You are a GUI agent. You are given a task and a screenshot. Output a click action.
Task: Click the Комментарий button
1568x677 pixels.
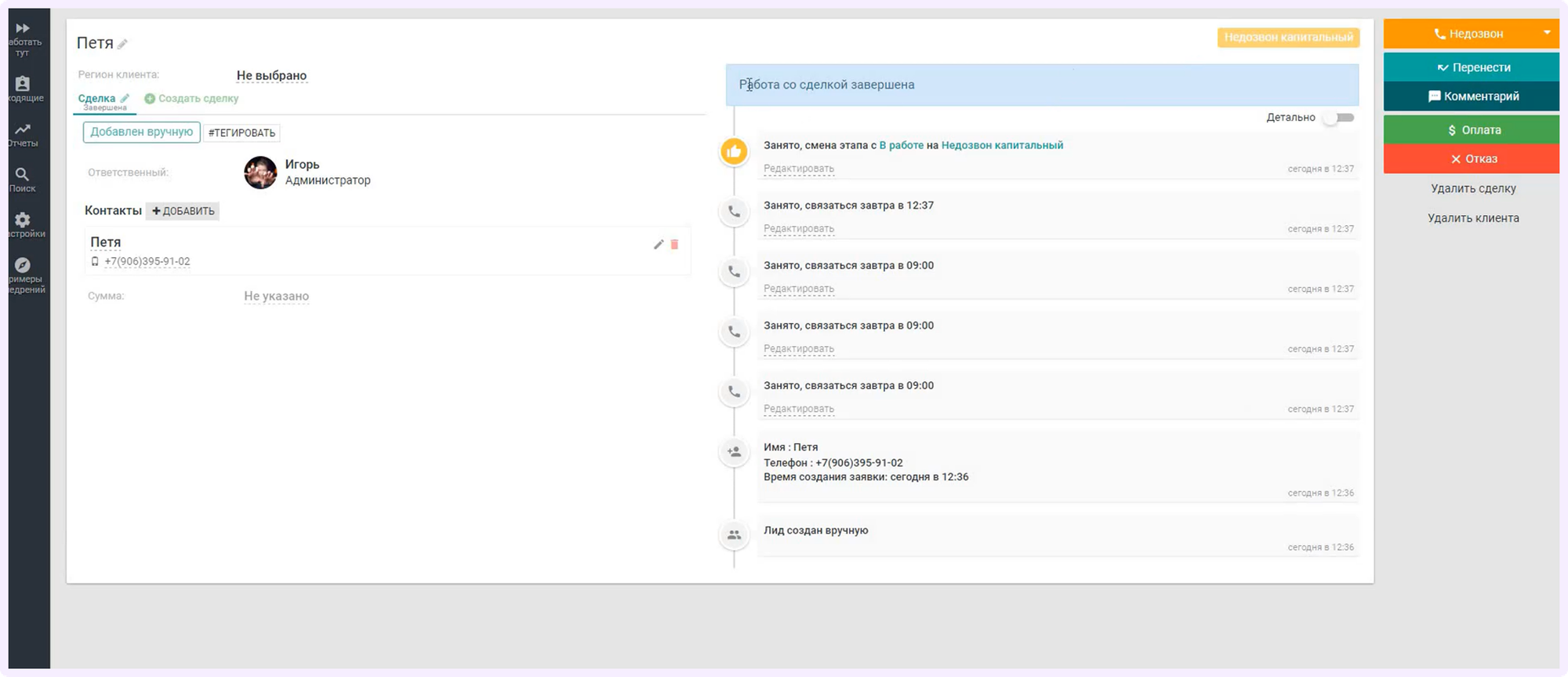coord(1472,96)
